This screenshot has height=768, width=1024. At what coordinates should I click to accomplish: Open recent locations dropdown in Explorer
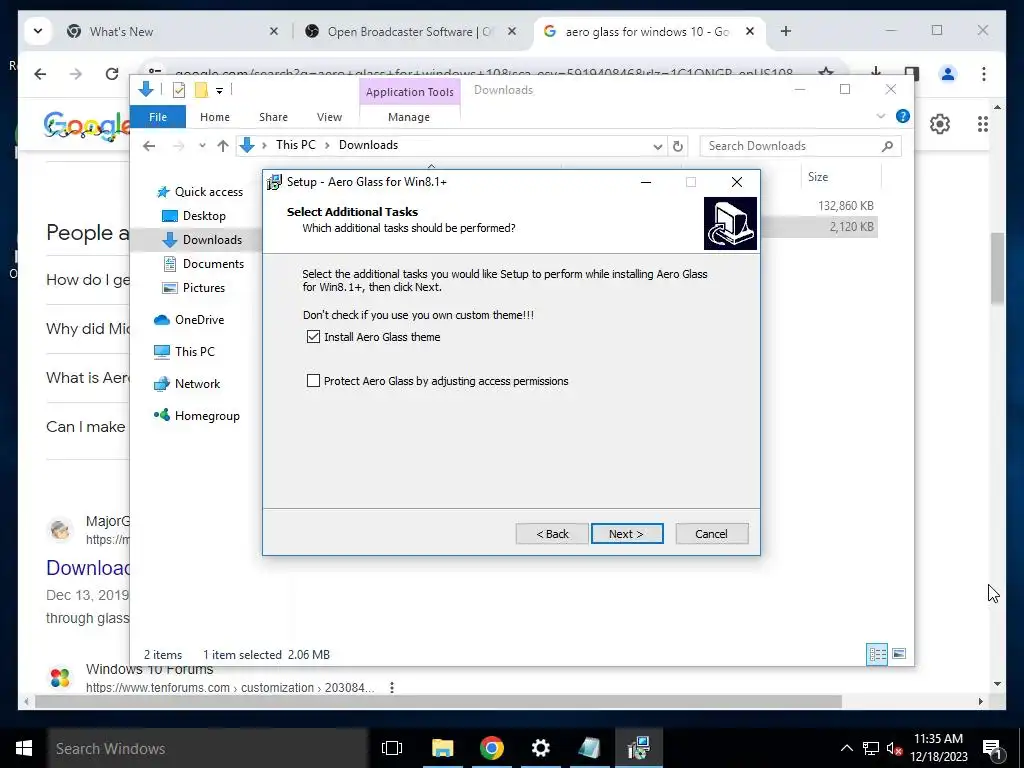click(202, 146)
